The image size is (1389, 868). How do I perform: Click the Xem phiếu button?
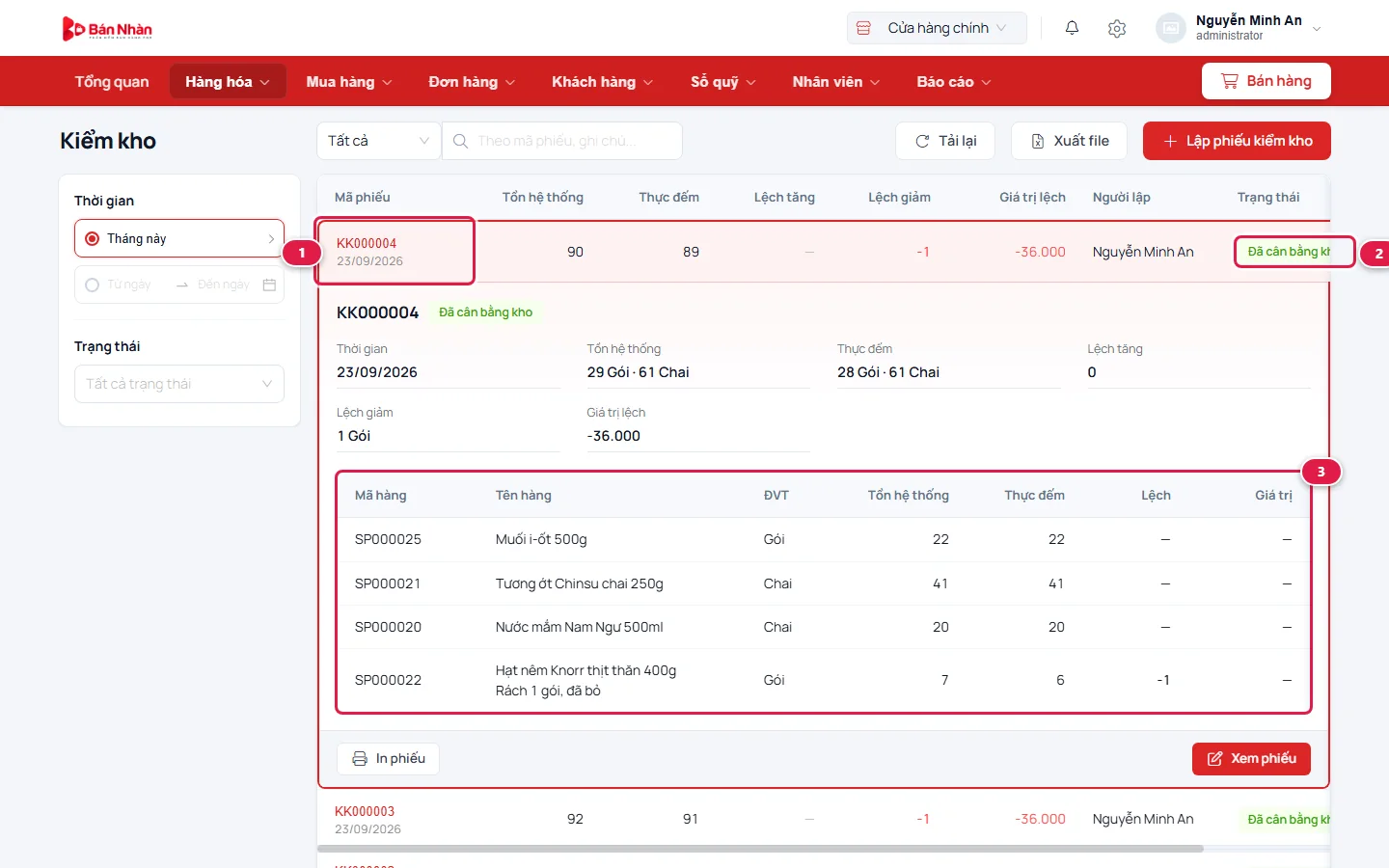[x=1251, y=758]
